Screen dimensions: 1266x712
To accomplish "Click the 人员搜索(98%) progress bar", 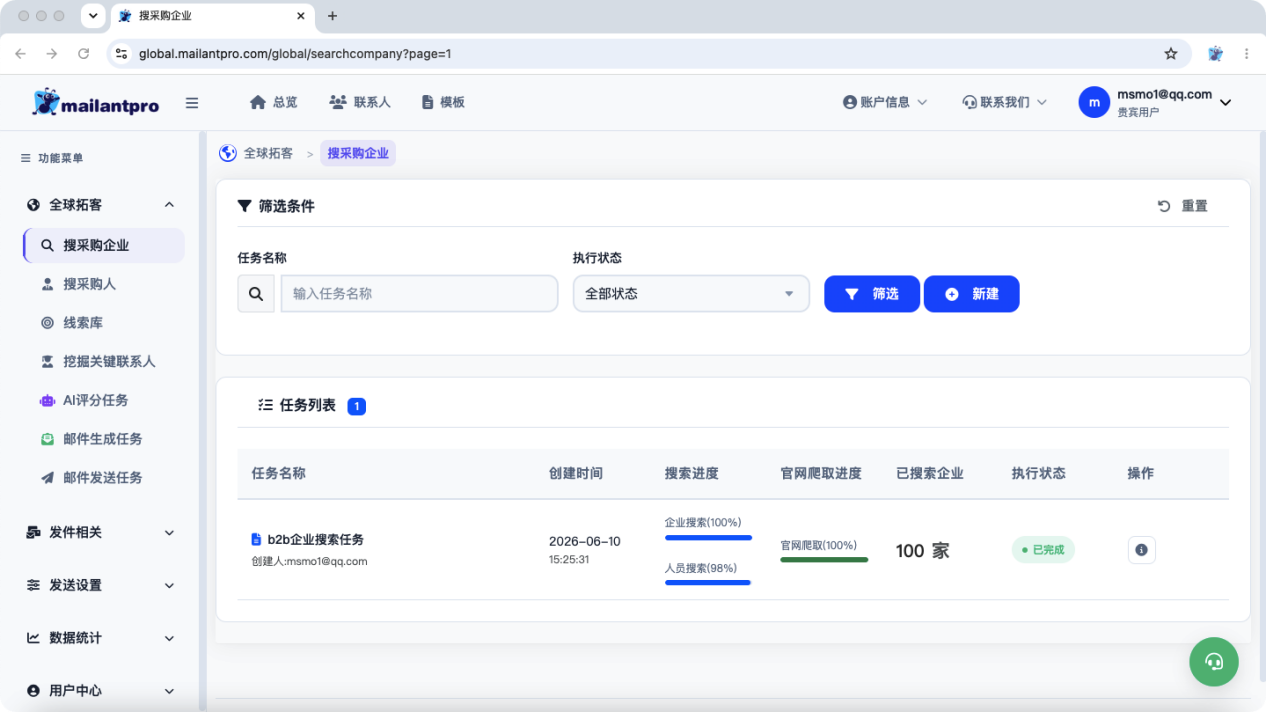I will (x=708, y=582).
